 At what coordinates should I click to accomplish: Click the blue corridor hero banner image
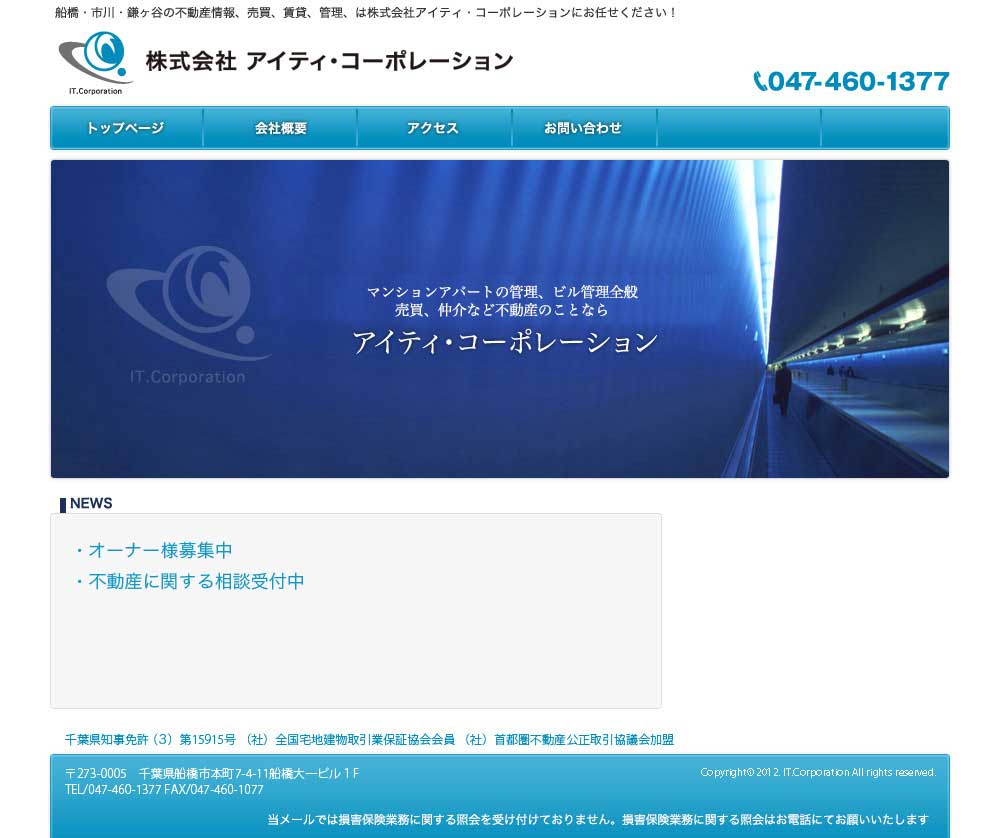click(500, 319)
